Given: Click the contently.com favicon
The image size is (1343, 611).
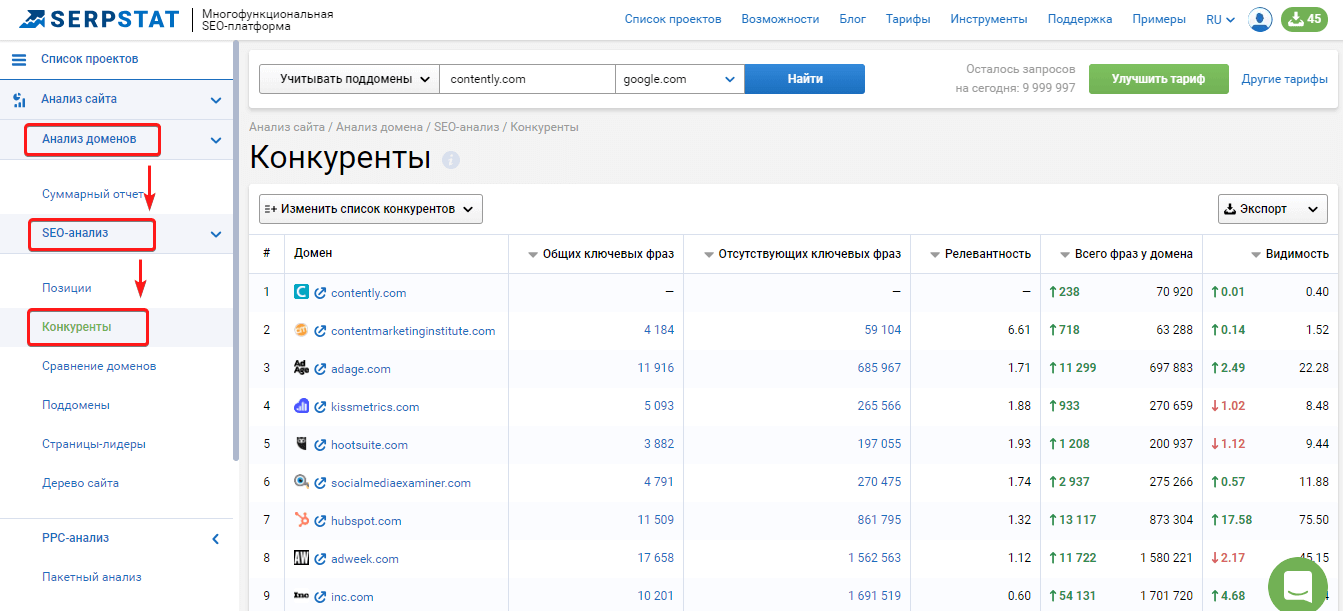Looking at the screenshot, I should (x=302, y=292).
